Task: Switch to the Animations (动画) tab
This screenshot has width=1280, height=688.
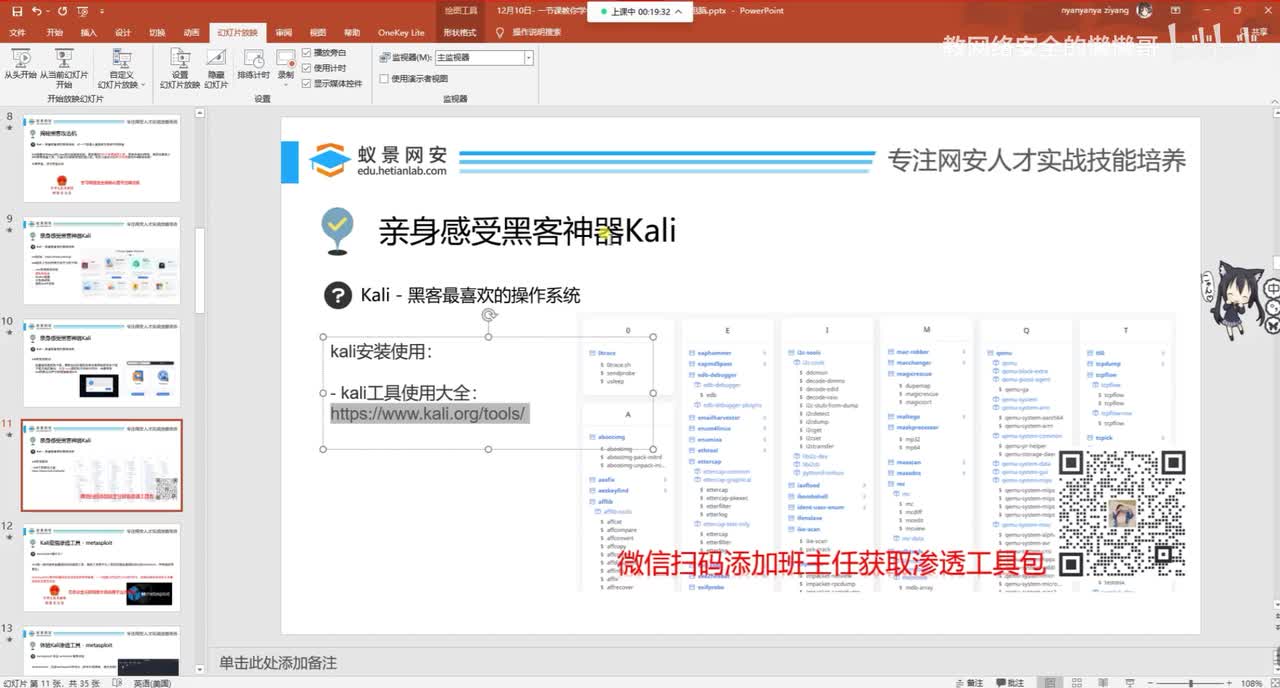Action: click(191, 32)
